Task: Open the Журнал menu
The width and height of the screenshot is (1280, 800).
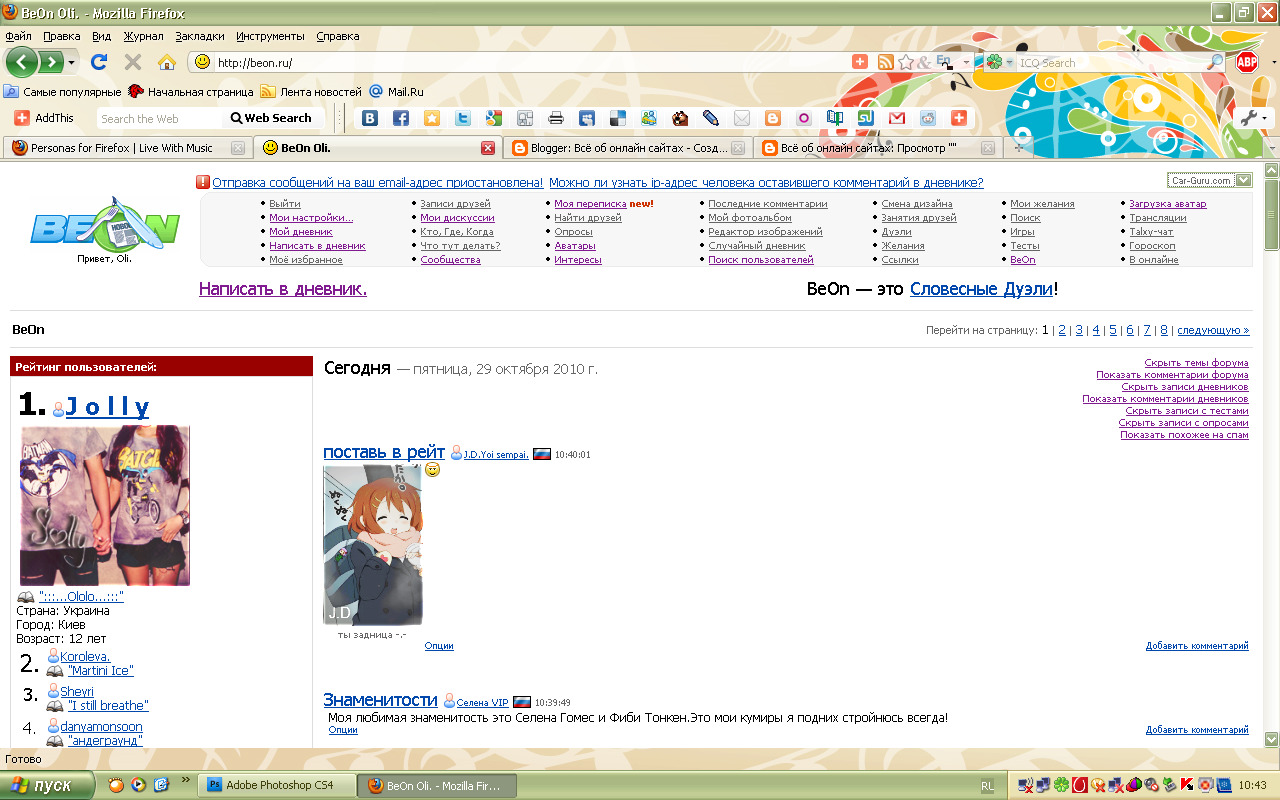Action: tap(143, 36)
